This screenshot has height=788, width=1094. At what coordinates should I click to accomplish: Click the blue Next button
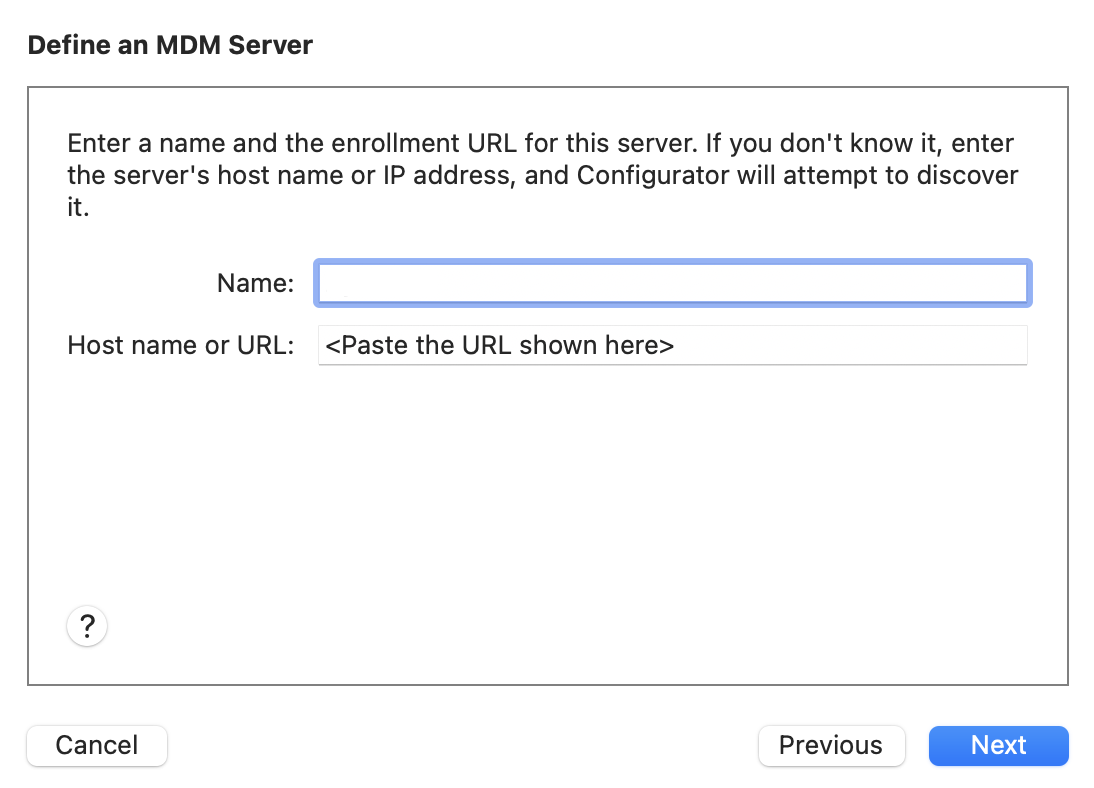point(998,746)
